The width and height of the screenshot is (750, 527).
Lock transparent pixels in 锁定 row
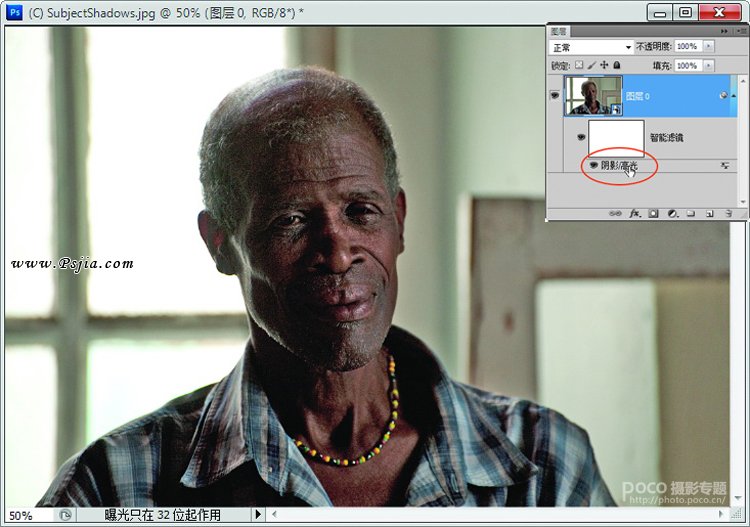point(579,65)
